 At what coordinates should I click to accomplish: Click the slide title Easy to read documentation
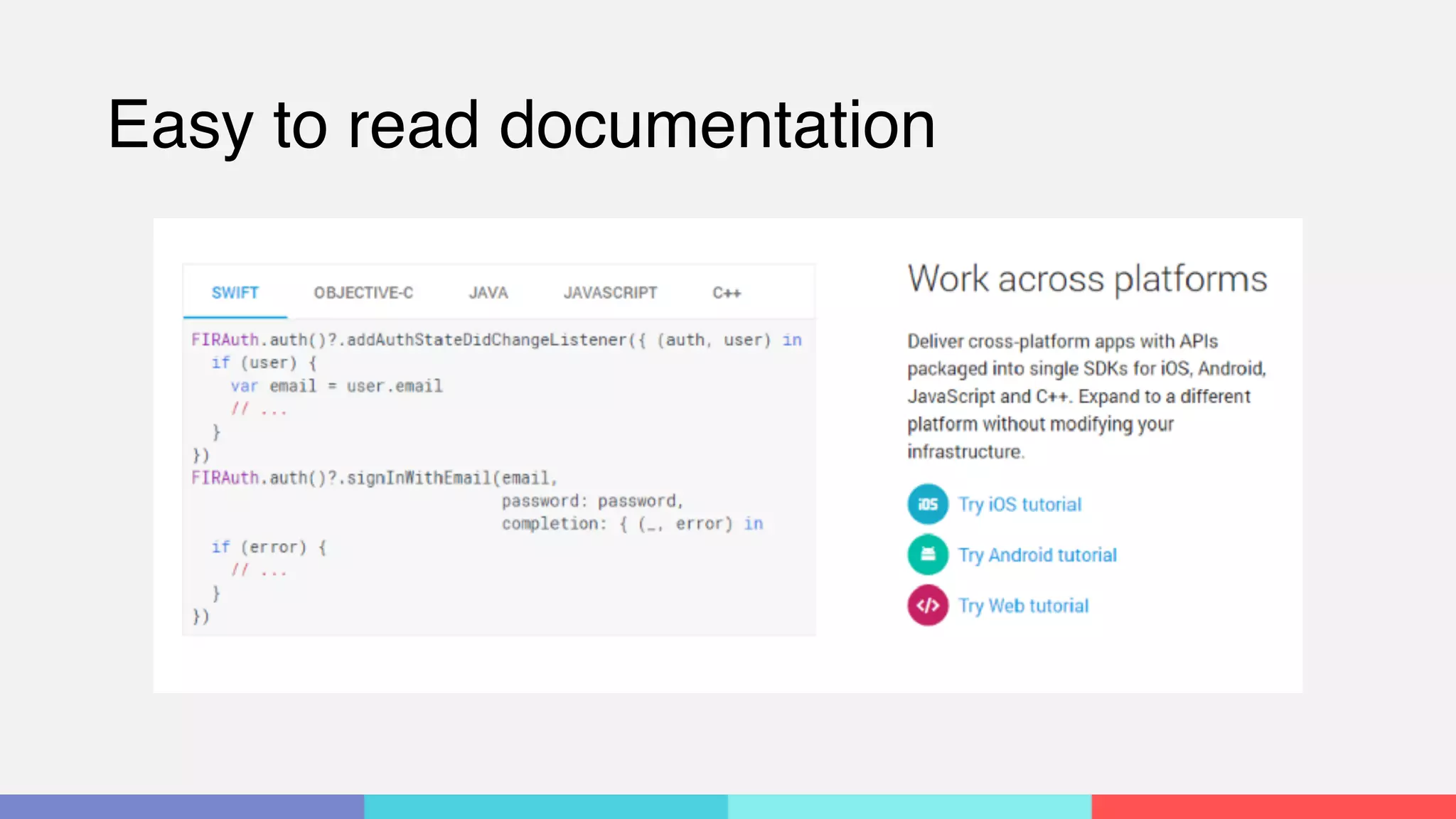(521, 125)
